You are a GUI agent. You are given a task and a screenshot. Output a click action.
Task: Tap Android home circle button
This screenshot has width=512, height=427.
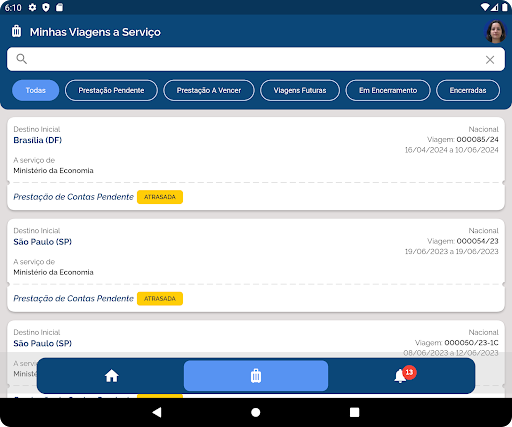[x=256, y=412]
